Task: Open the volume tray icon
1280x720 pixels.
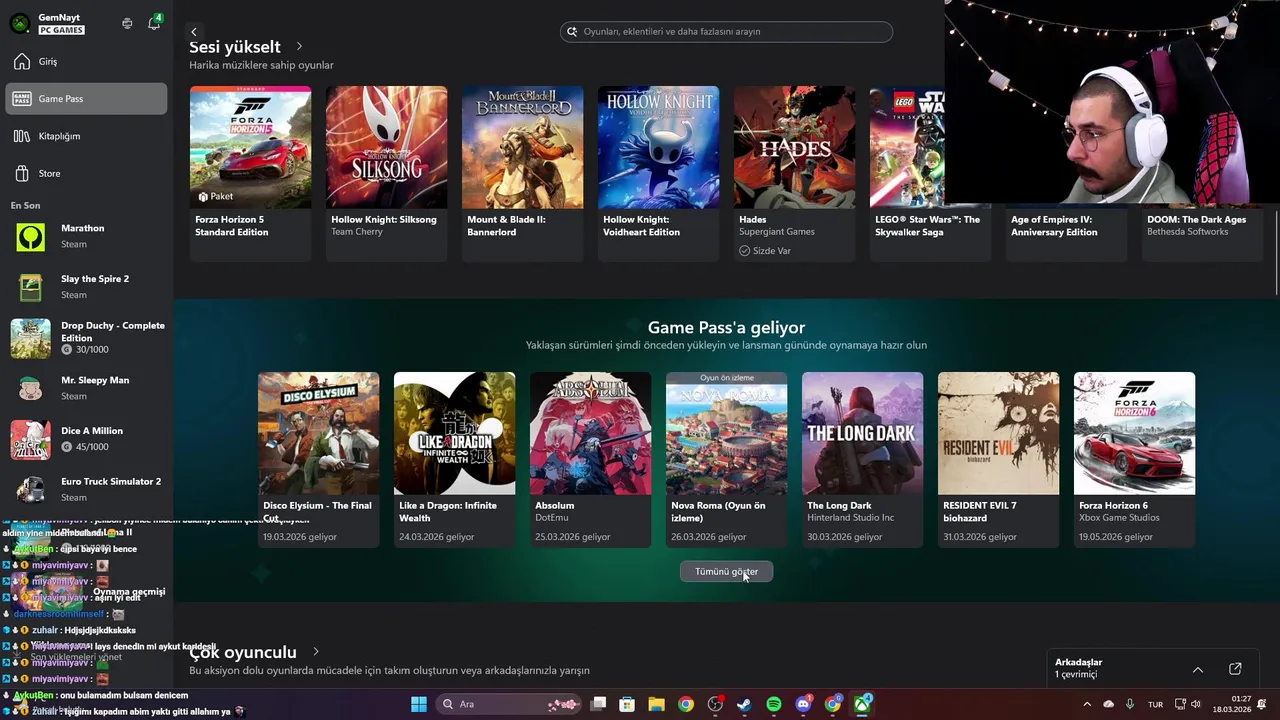Action: (x=1195, y=704)
